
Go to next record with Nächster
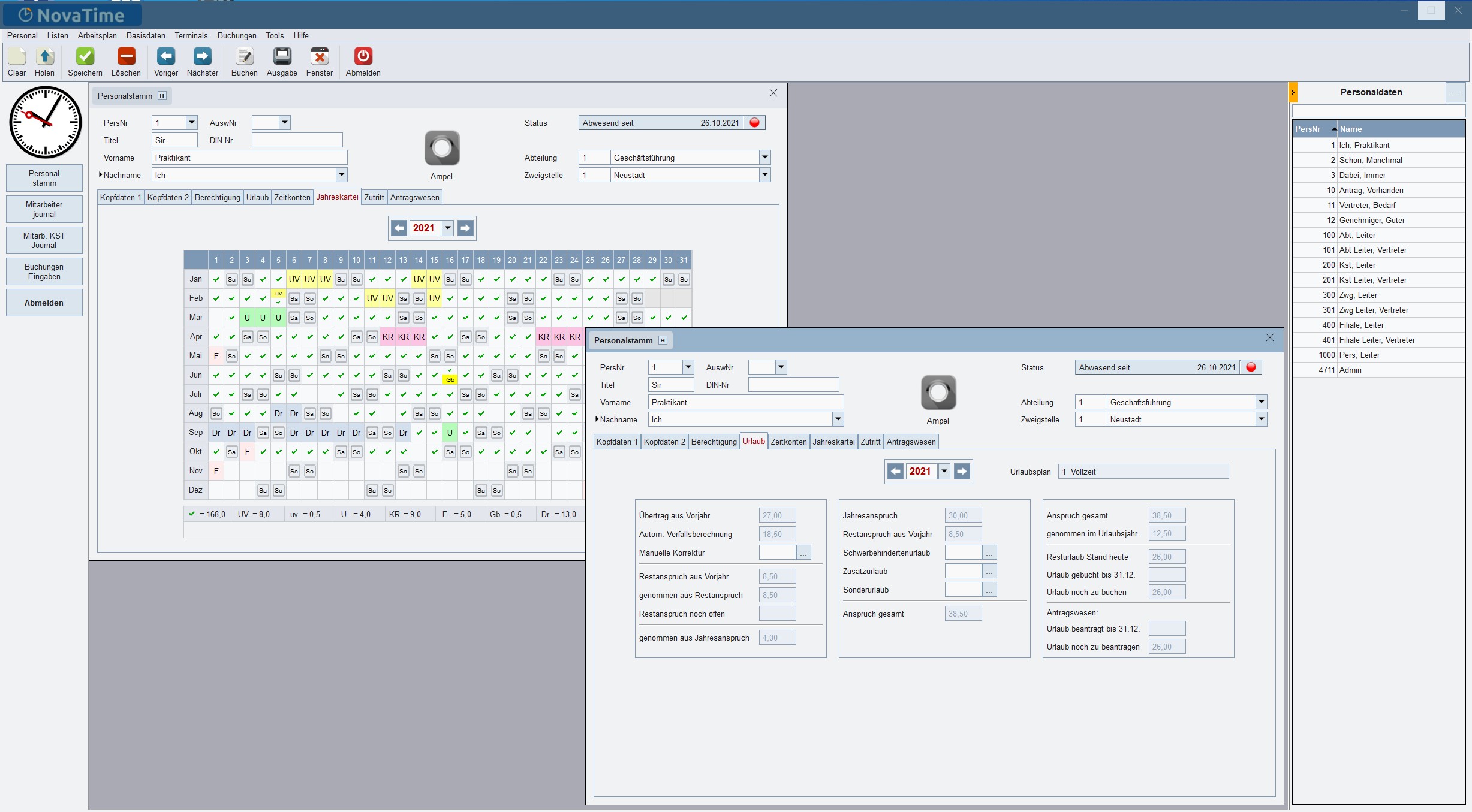[202, 56]
